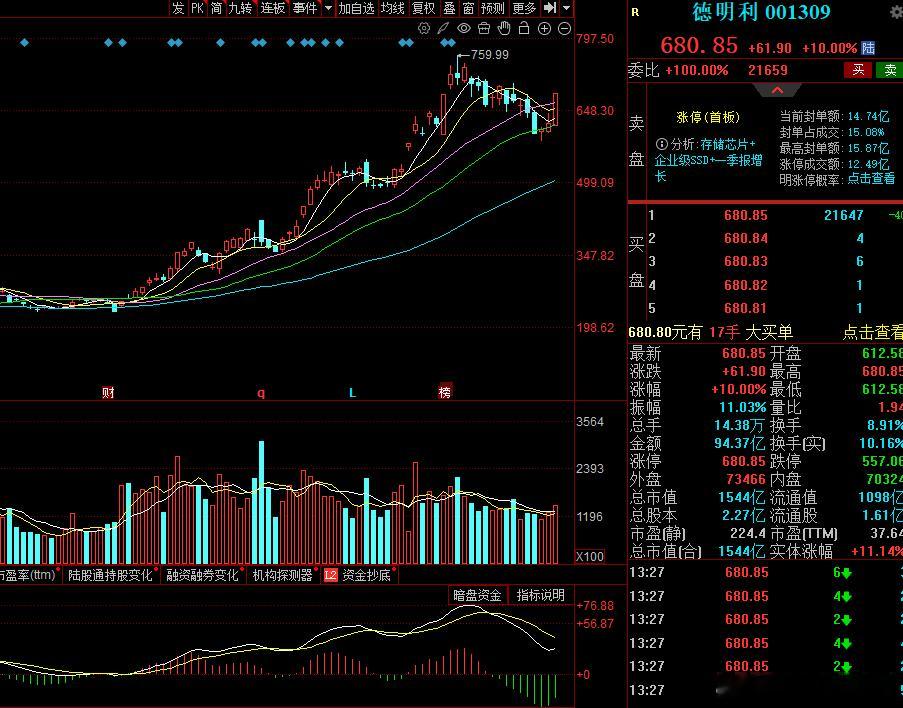The width and height of the screenshot is (903, 708).
Task: Select the drawing pen tool
Action: [443, 28]
